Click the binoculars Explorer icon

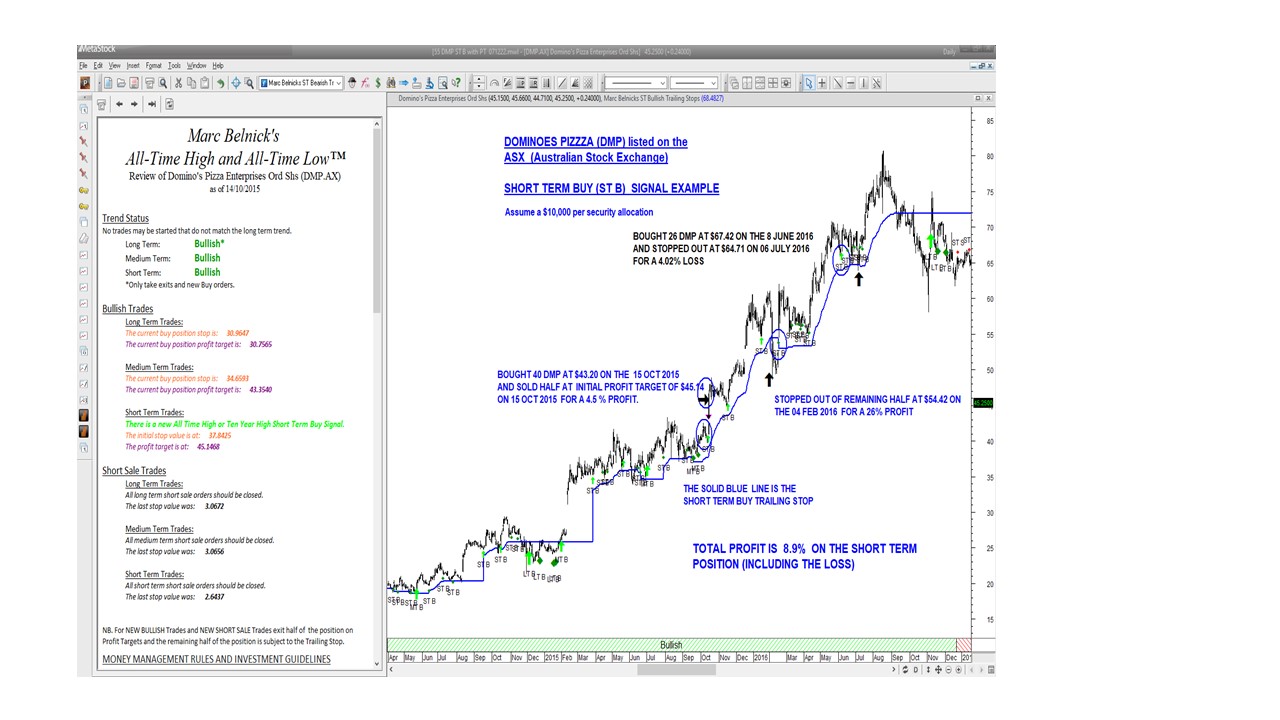coord(390,83)
